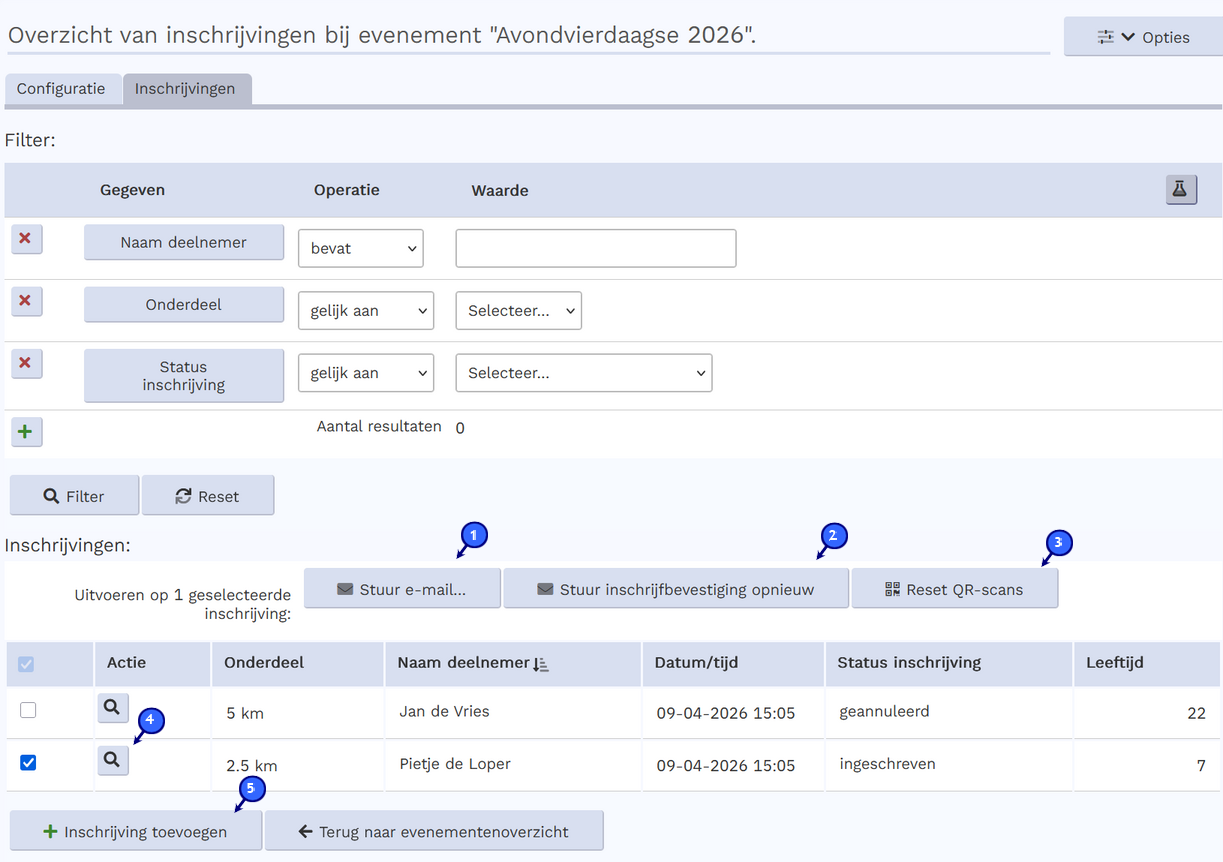Image resolution: width=1223 pixels, height=862 pixels.
Task: Delete the Status inschrijving filter row
Action: (26, 363)
